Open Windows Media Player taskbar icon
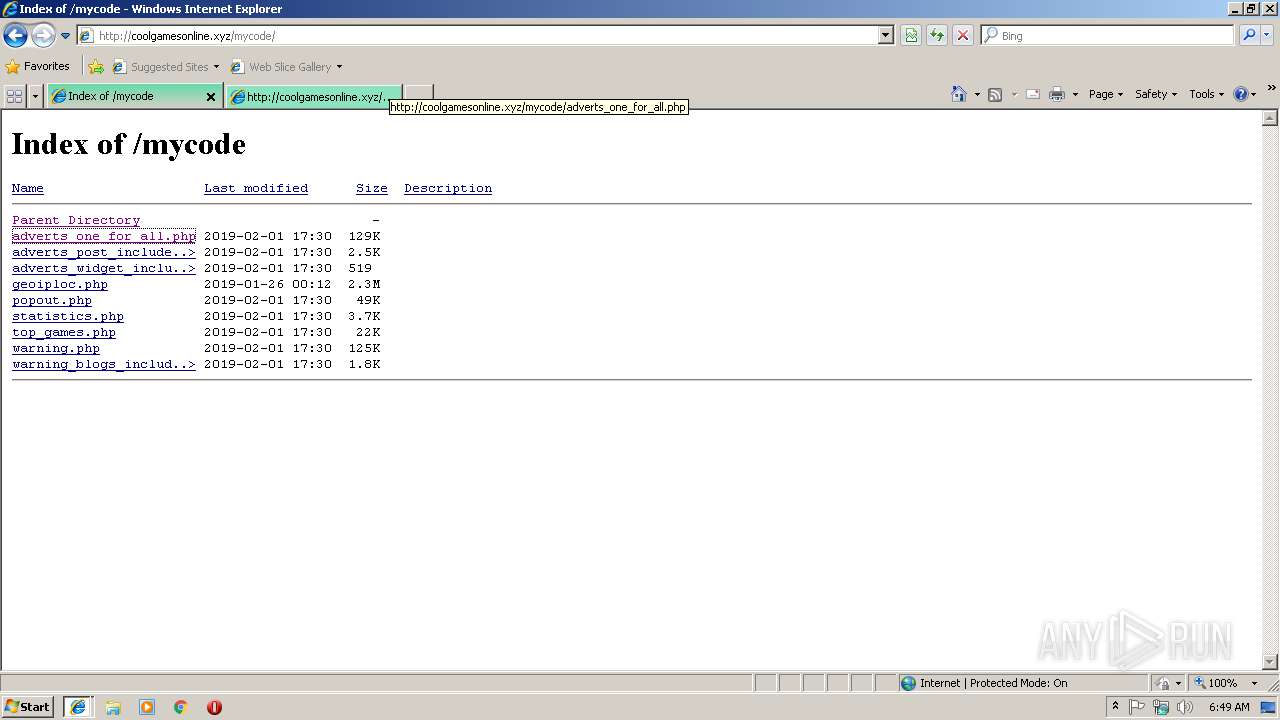1280x720 pixels. click(x=147, y=707)
